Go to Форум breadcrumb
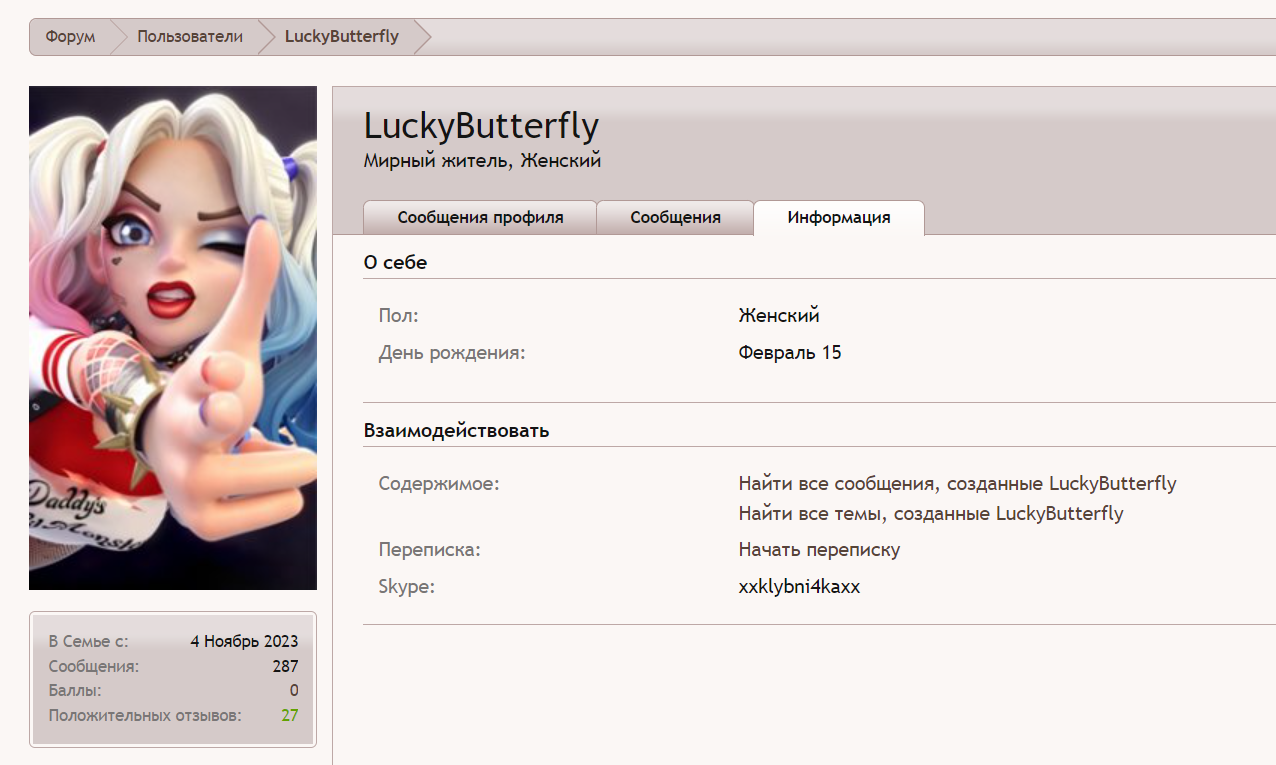Screen dimensions: 1276x765 pyautogui.click(x=70, y=37)
